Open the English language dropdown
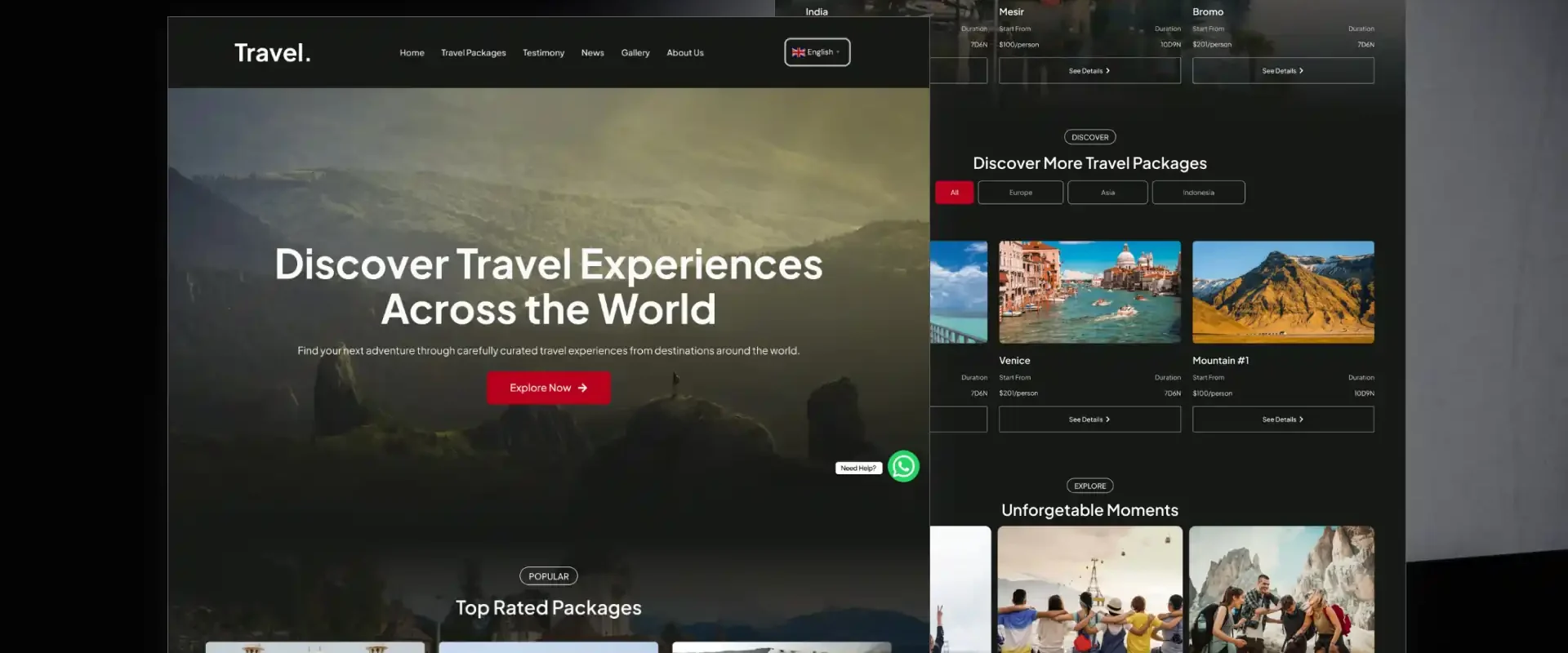Screen dimensions: 1568x653 pyautogui.click(x=817, y=52)
